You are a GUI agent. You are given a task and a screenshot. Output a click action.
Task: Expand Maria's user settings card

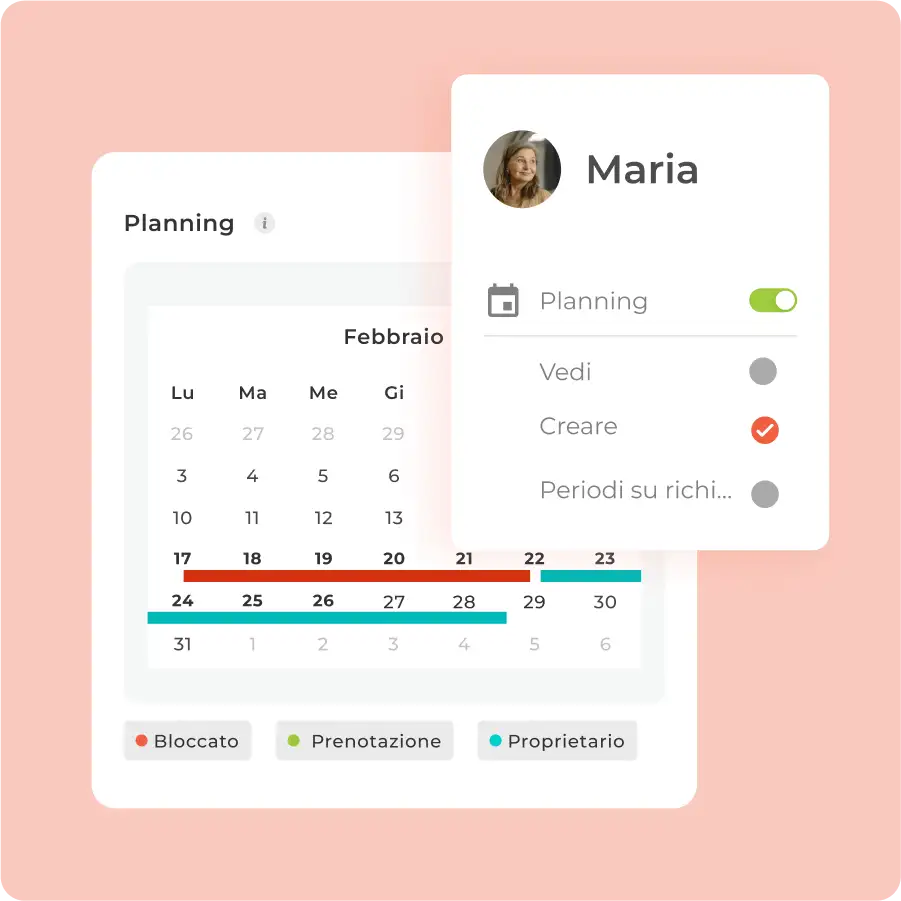click(642, 170)
